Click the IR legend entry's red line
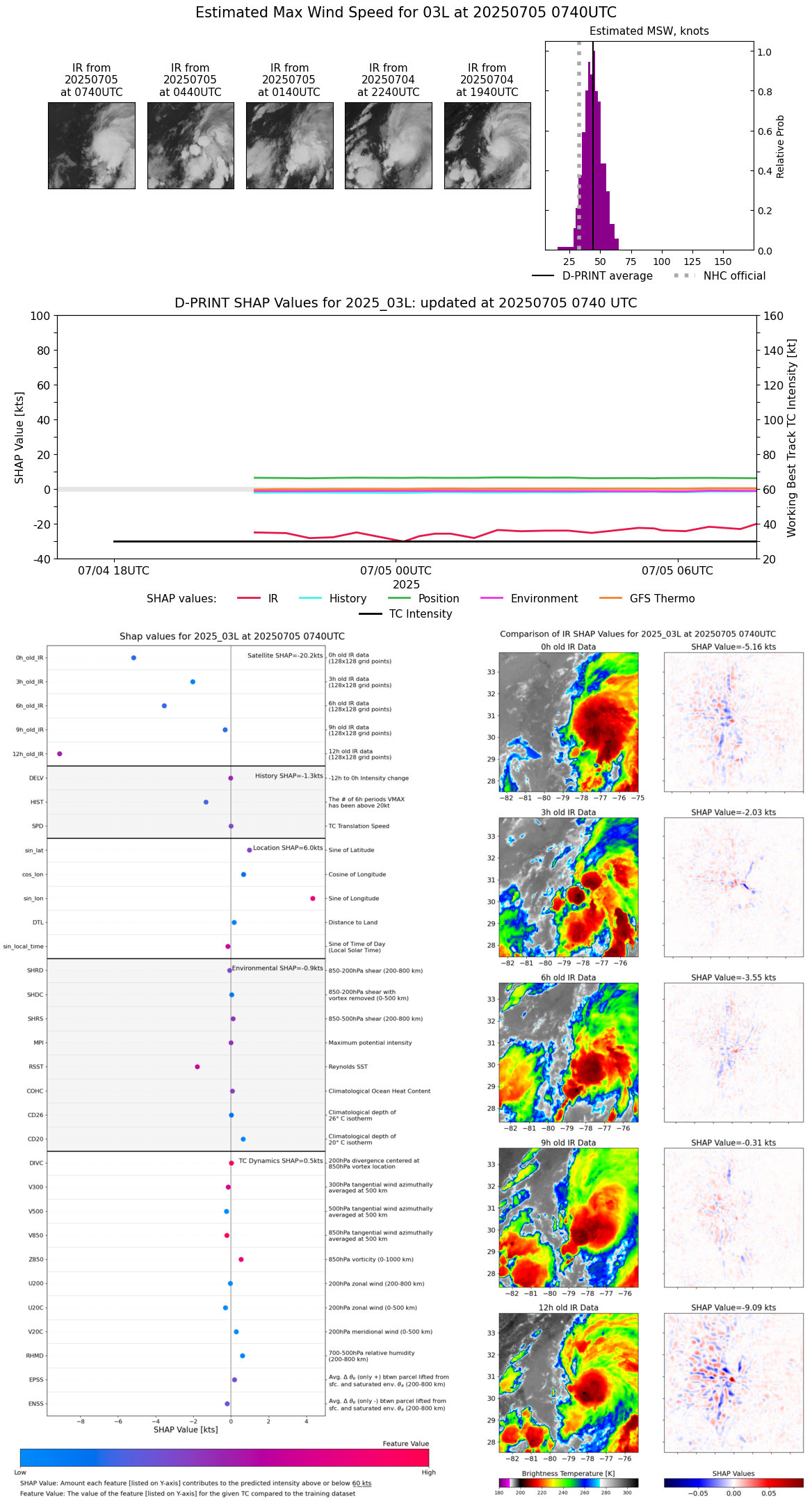 pyautogui.click(x=249, y=598)
